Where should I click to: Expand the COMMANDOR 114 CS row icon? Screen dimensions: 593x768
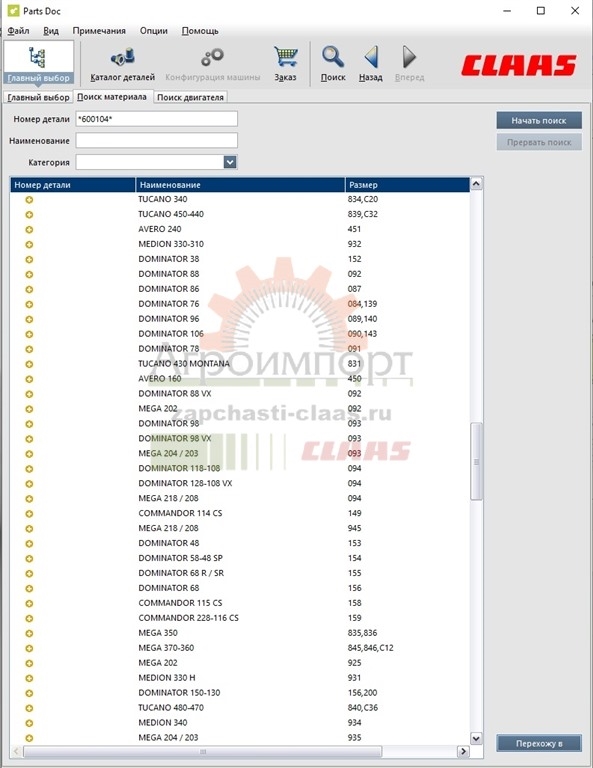29,514
